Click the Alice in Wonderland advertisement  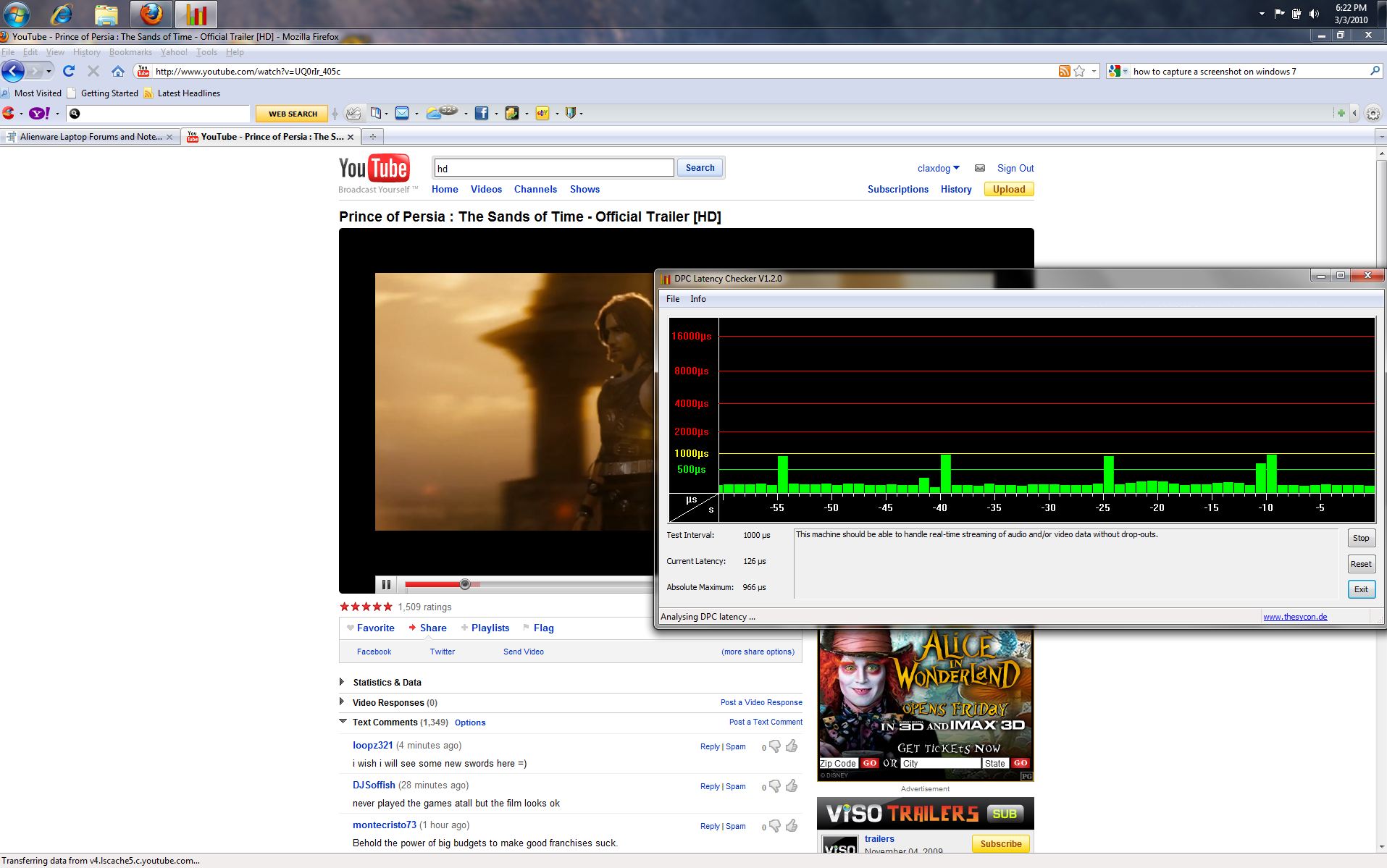925,705
